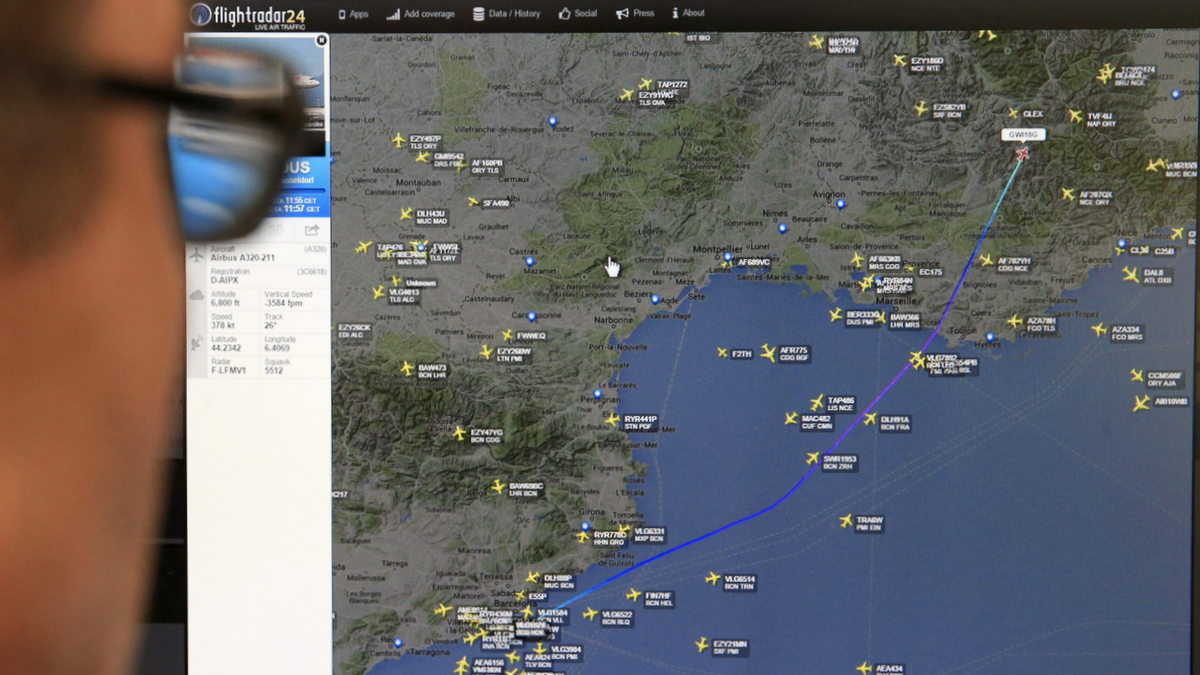
Task: Open the Add coverage menu
Action: 421,14
